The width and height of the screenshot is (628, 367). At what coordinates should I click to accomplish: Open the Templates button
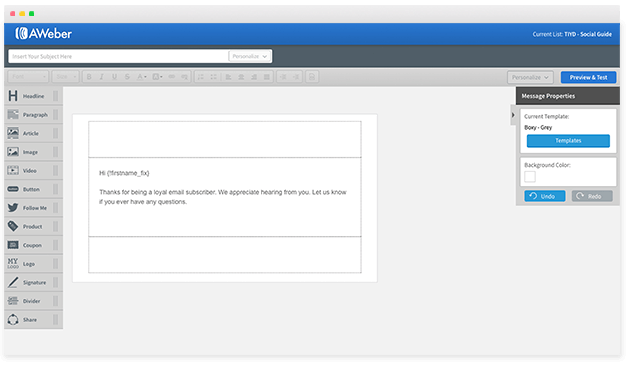(568, 141)
